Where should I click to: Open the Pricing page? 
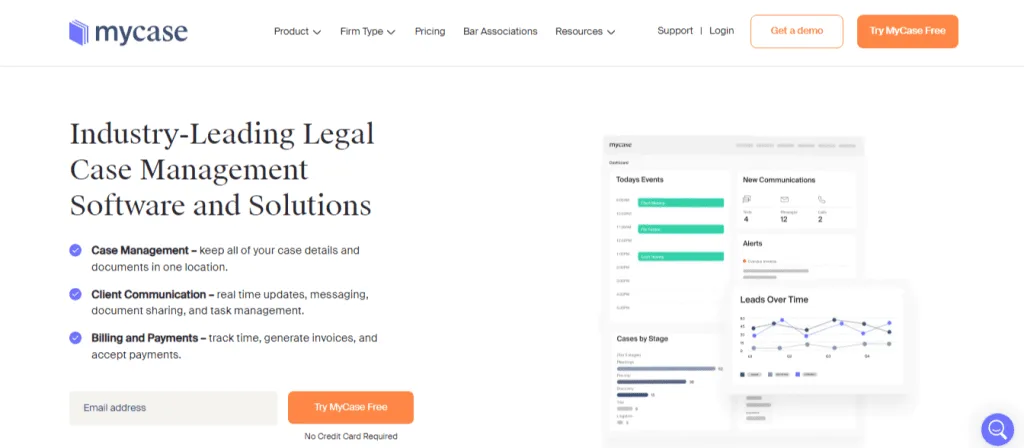click(x=430, y=31)
